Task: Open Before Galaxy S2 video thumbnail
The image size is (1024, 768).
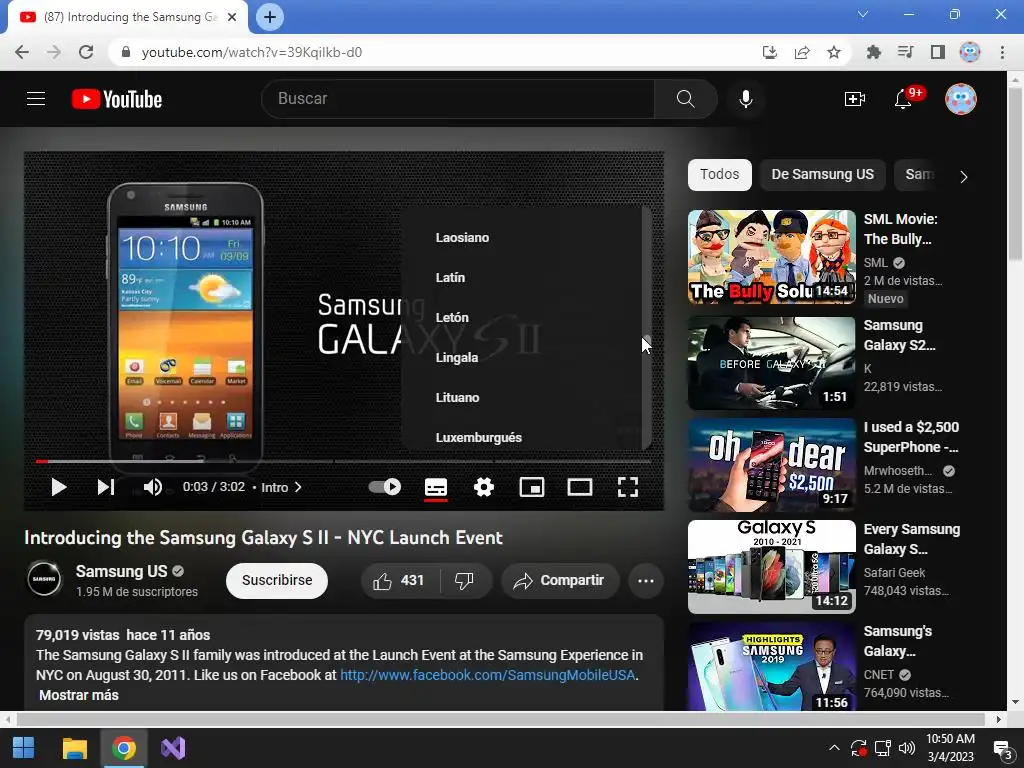Action: pos(771,363)
